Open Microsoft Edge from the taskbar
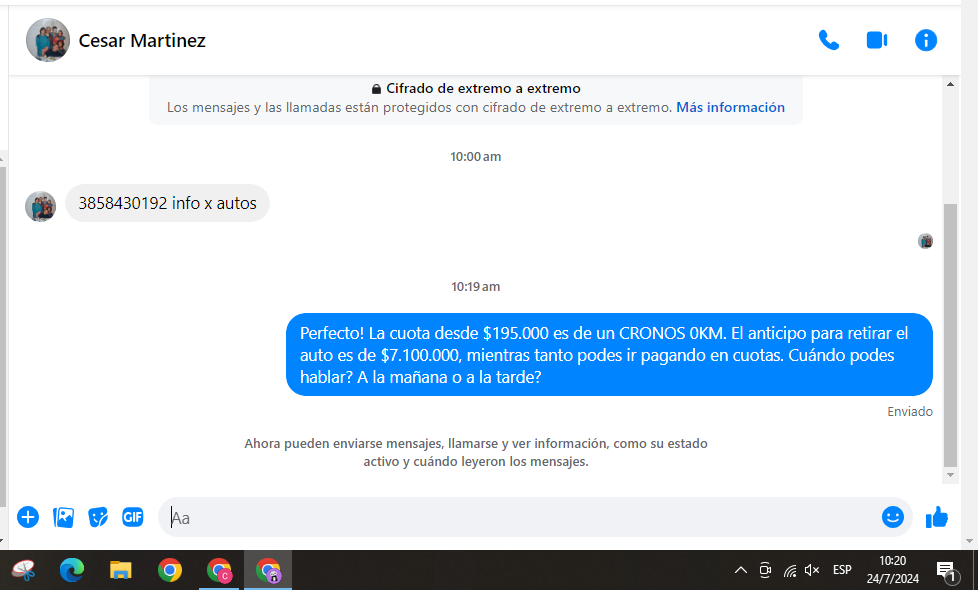Screen dimensions: 978x590 tap(72, 570)
